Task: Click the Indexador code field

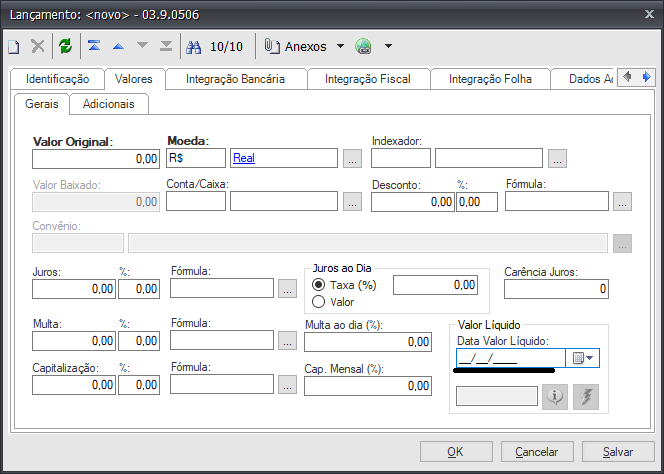Action: [401, 158]
